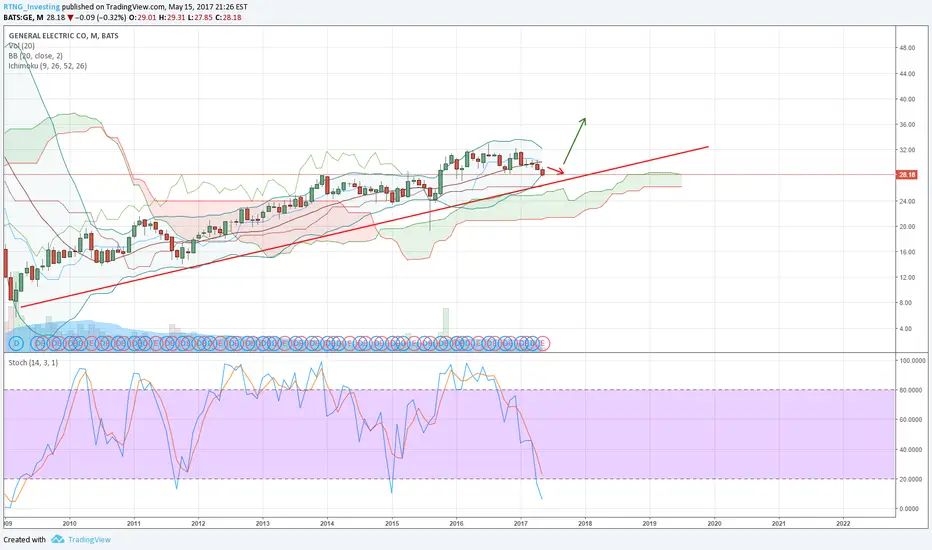Click the 48.00 price axis label

pos(907,48)
